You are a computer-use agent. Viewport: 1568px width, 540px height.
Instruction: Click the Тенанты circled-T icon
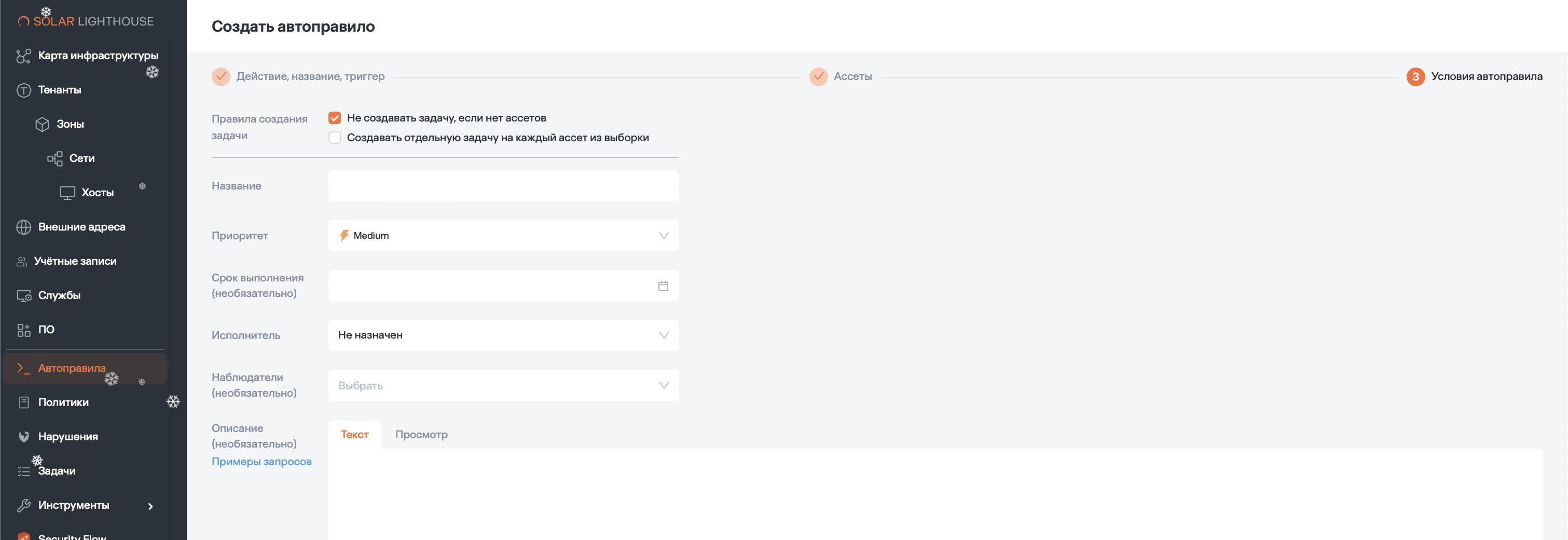tap(23, 90)
